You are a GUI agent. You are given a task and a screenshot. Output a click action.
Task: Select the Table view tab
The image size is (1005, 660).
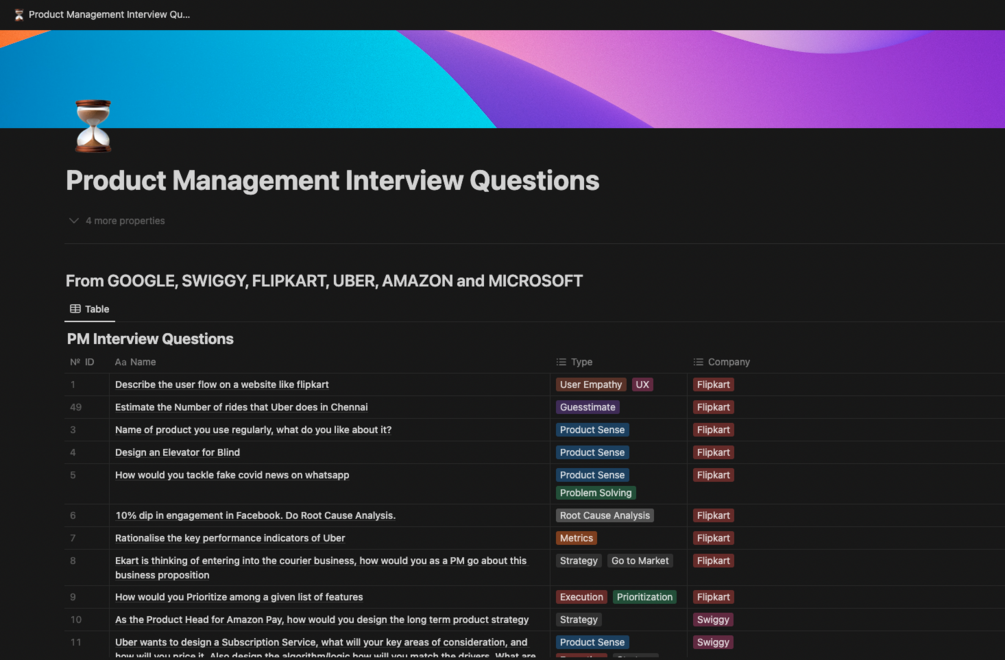point(90,309)
